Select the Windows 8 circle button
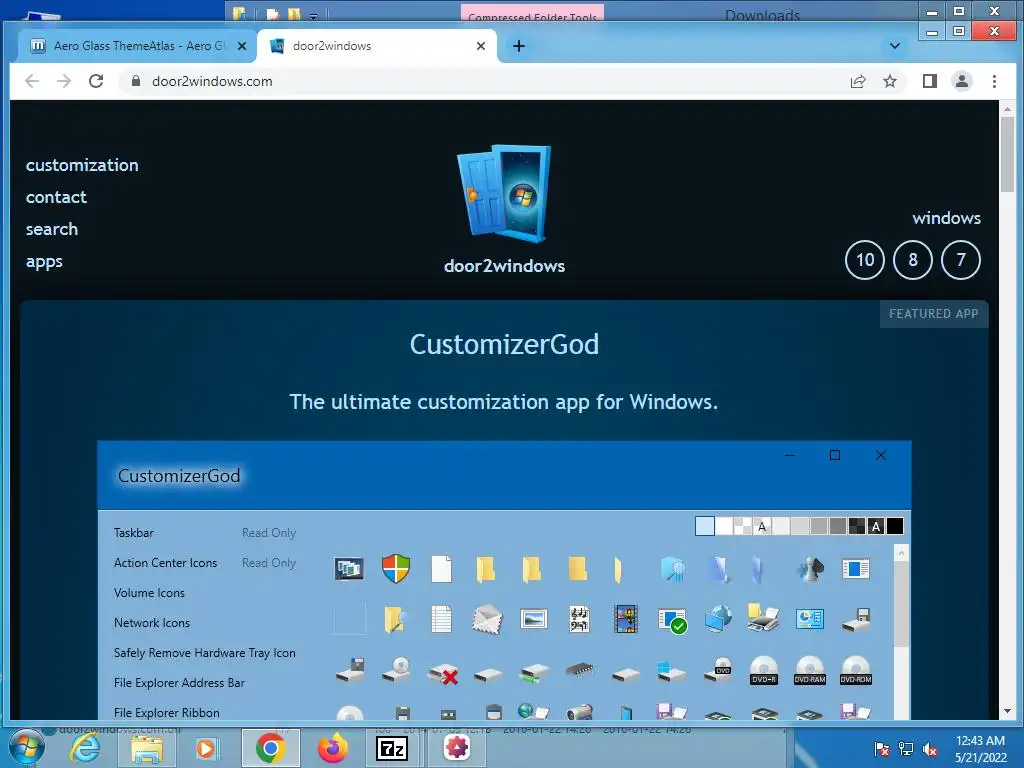1024x768 pixels. click(x=912, y=260)
